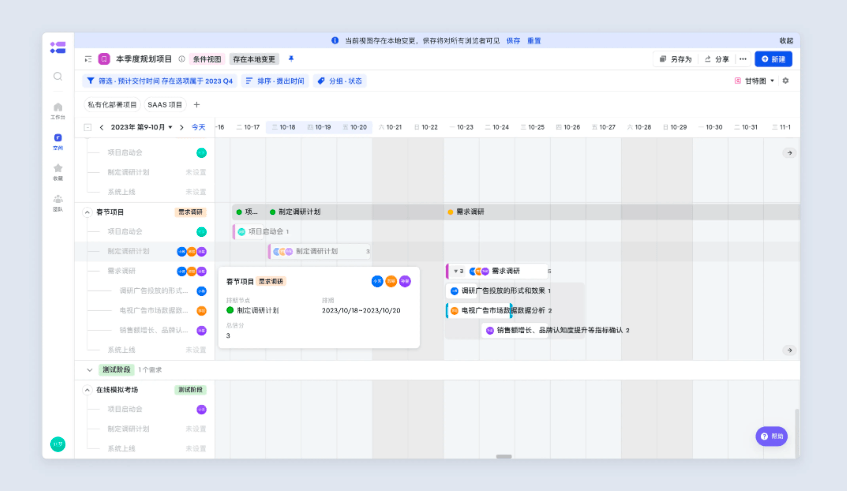Viewport: 847px width, 491px height.
Task: Click the info icon next to 本季度规划项目
Action: (182, 59)
